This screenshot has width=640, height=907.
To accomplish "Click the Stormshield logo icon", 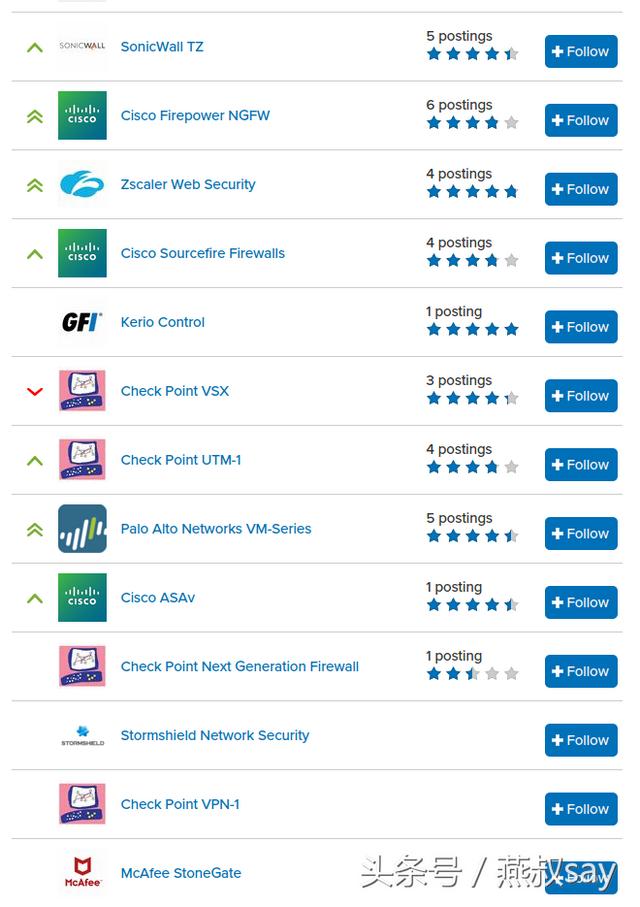I will click(x=82, y=736).
